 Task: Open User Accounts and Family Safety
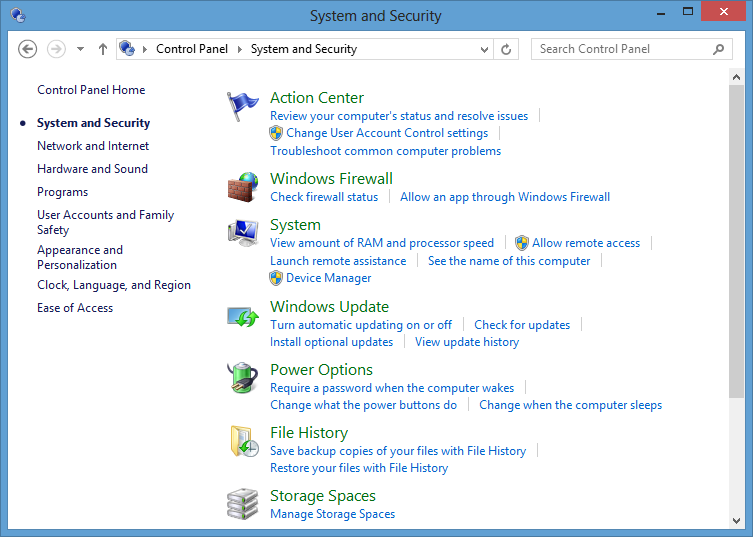point(106,222)
